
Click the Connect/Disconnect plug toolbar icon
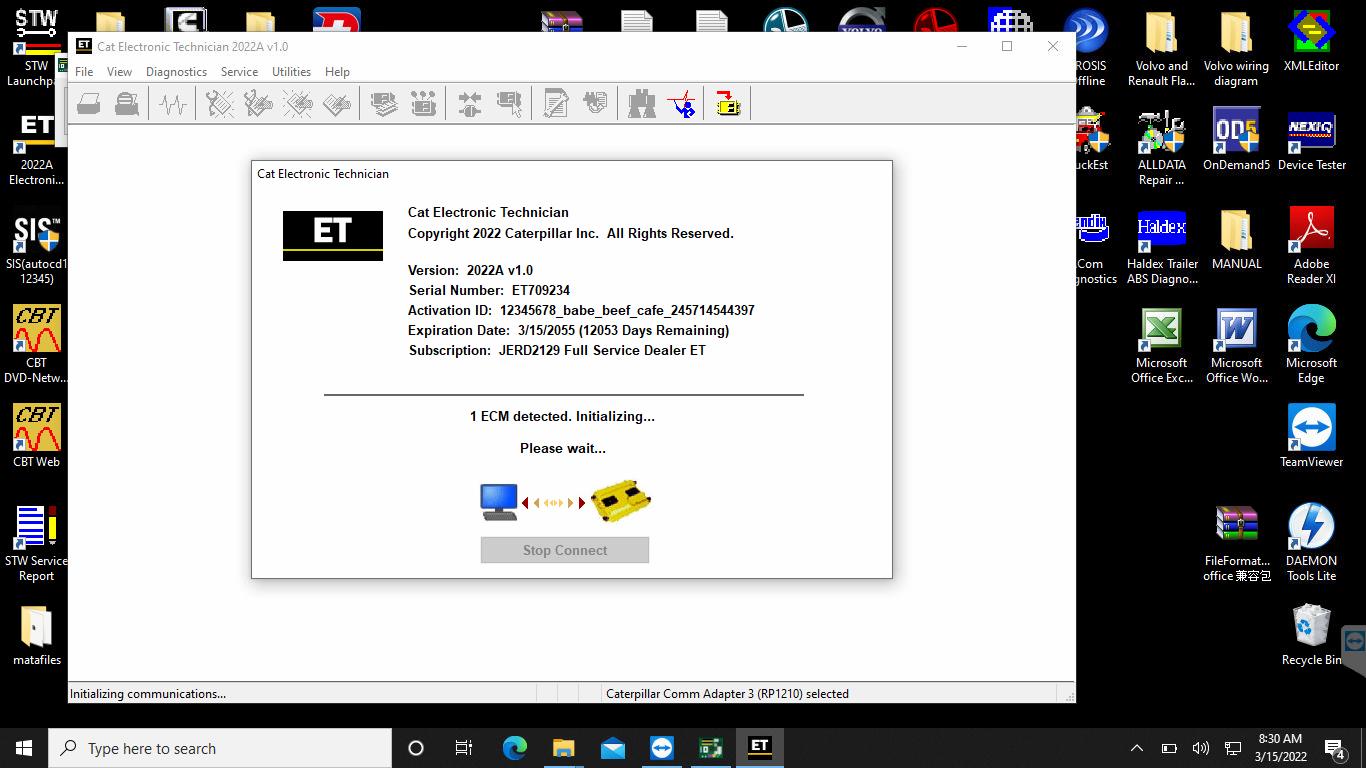[470, 103]
